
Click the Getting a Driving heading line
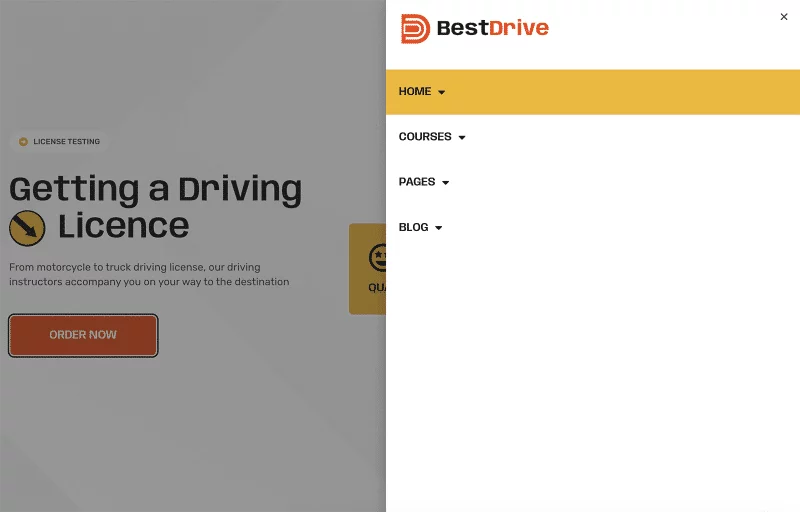pos(155,189)
